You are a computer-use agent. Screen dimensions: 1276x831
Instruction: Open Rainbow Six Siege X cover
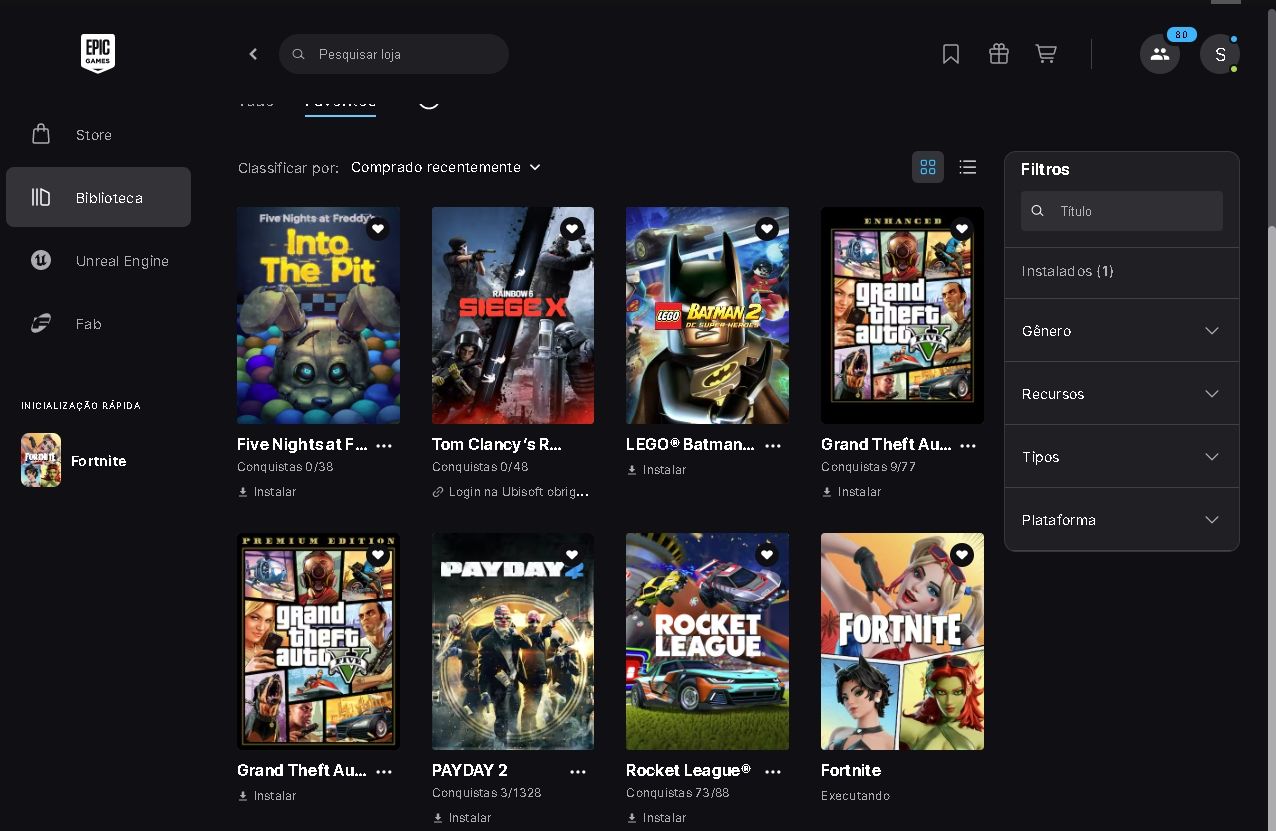[513, 315]
